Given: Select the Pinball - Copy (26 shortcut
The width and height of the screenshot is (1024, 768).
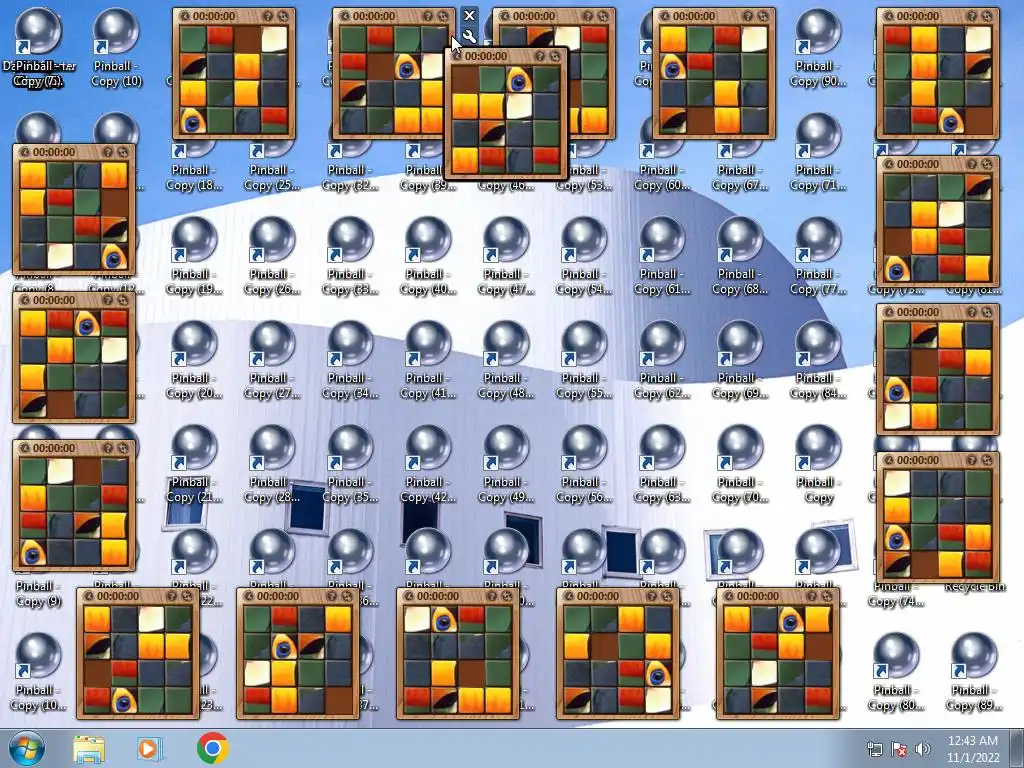Looking at the screenshot, I should (x=272, y=256).
